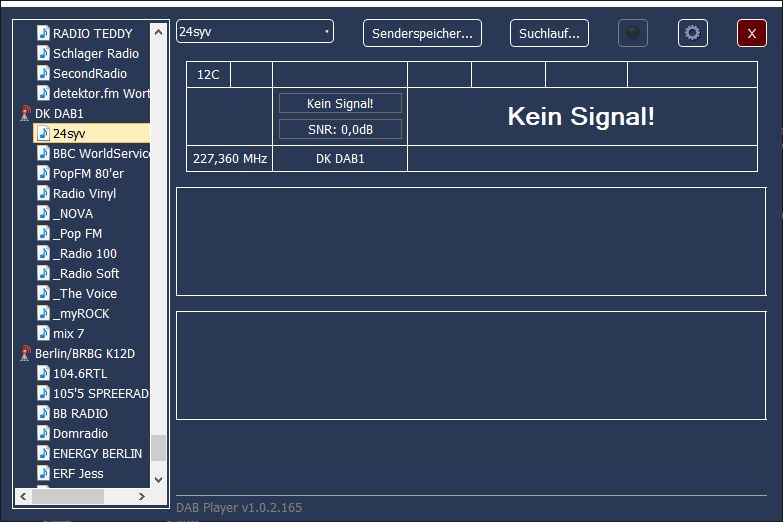Open the 24syv station dropdown
783x522 pixels.
(x=255, y=32)
